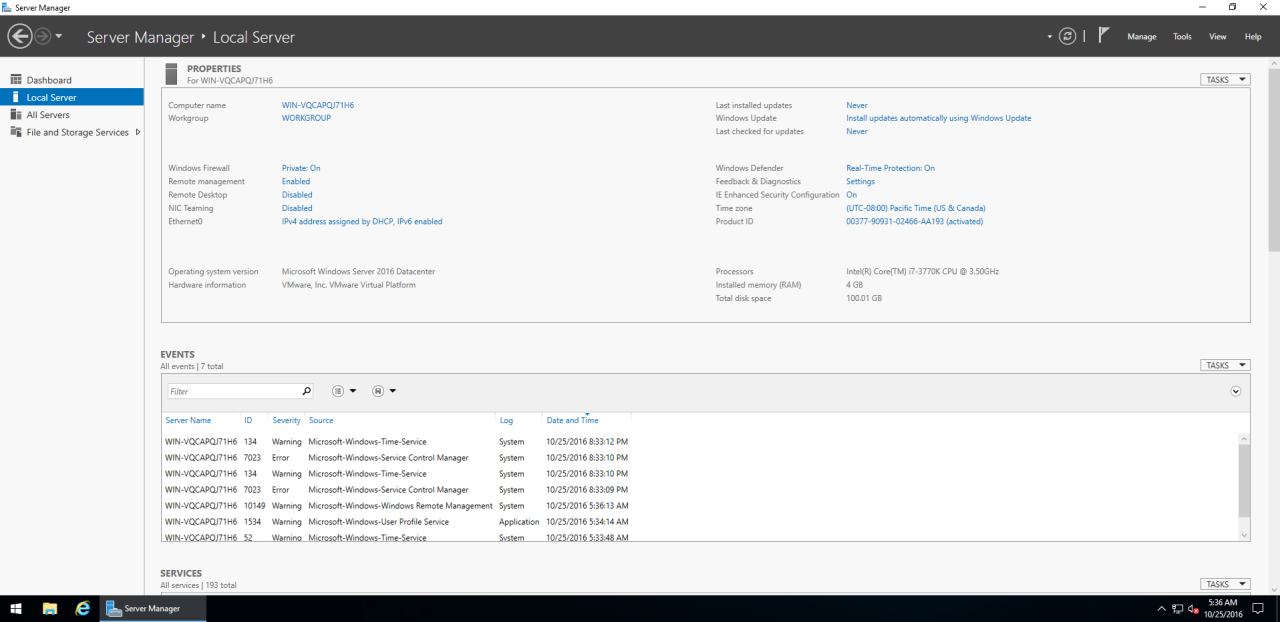Sort events by Severity column
Screen dimensions: 1280x622
[286, 420]
